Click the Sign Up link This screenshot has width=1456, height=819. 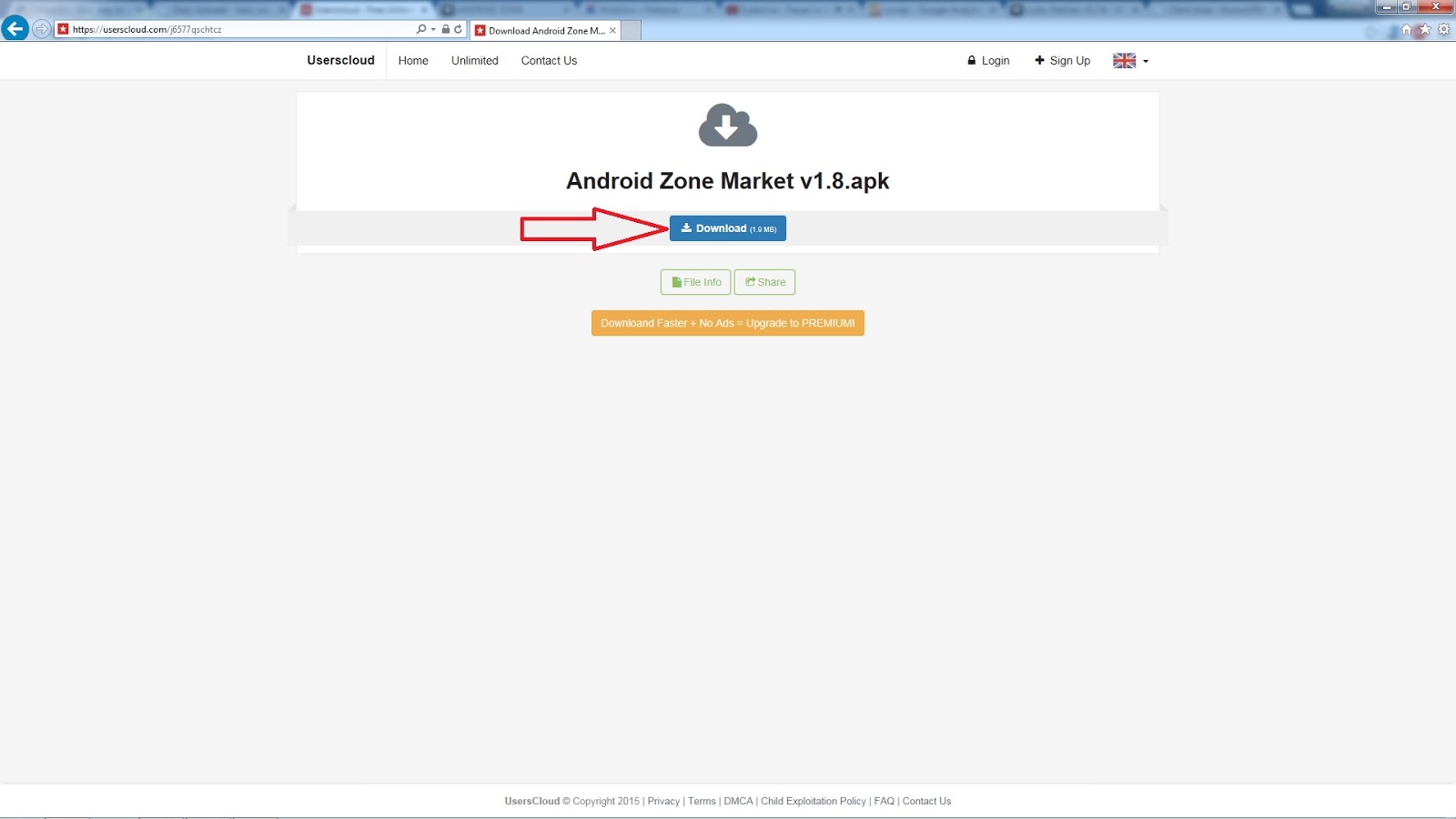coord(1062,61)
